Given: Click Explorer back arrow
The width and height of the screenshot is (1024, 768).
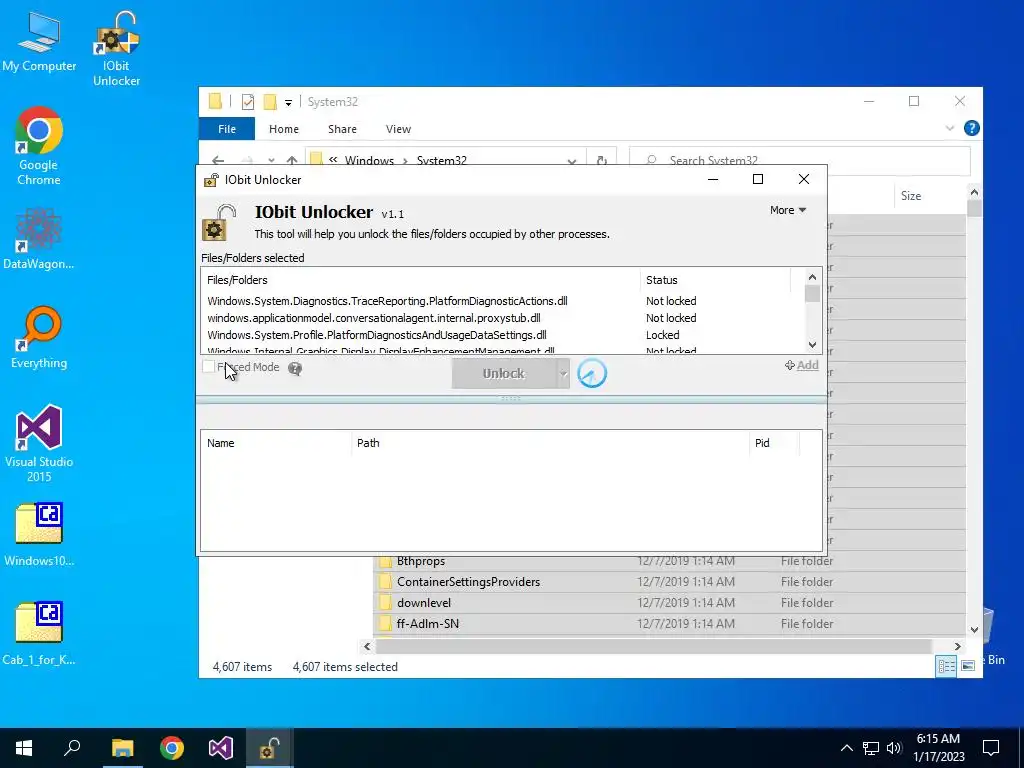Looking at the screenshot, I should pos(218,161).
